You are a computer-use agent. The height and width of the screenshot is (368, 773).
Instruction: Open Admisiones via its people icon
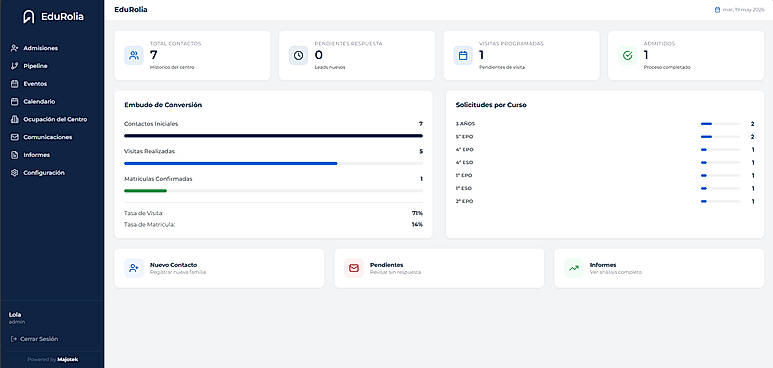(14, 48)
